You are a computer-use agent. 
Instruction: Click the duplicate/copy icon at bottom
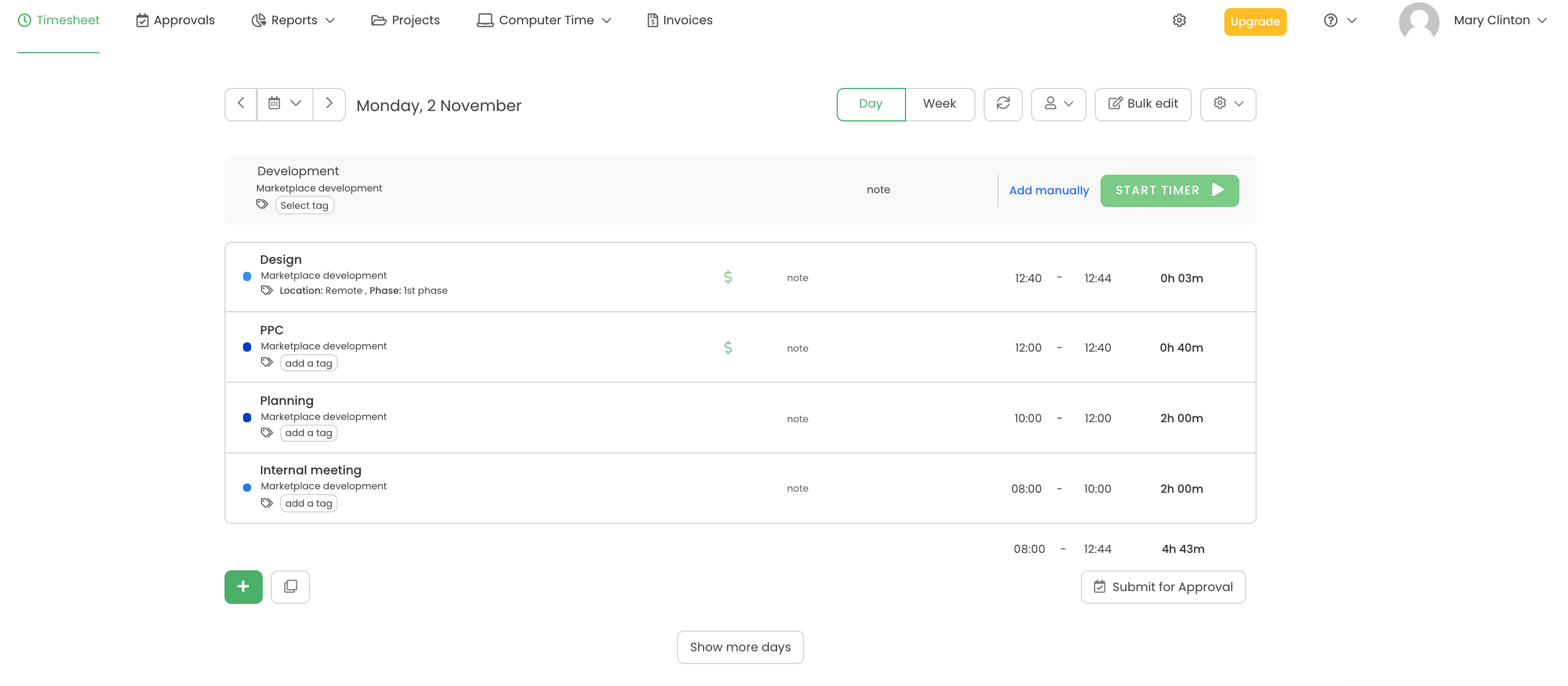289,586
